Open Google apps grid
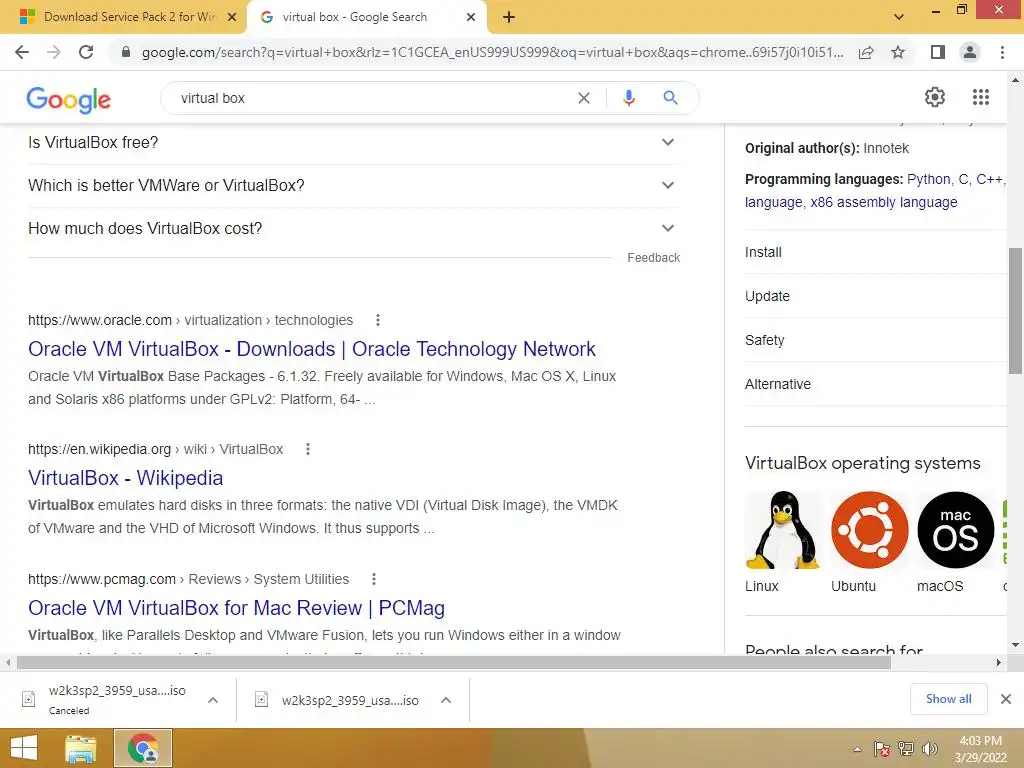The width and height of the screenshot is (1024, 768). [981, 97]
